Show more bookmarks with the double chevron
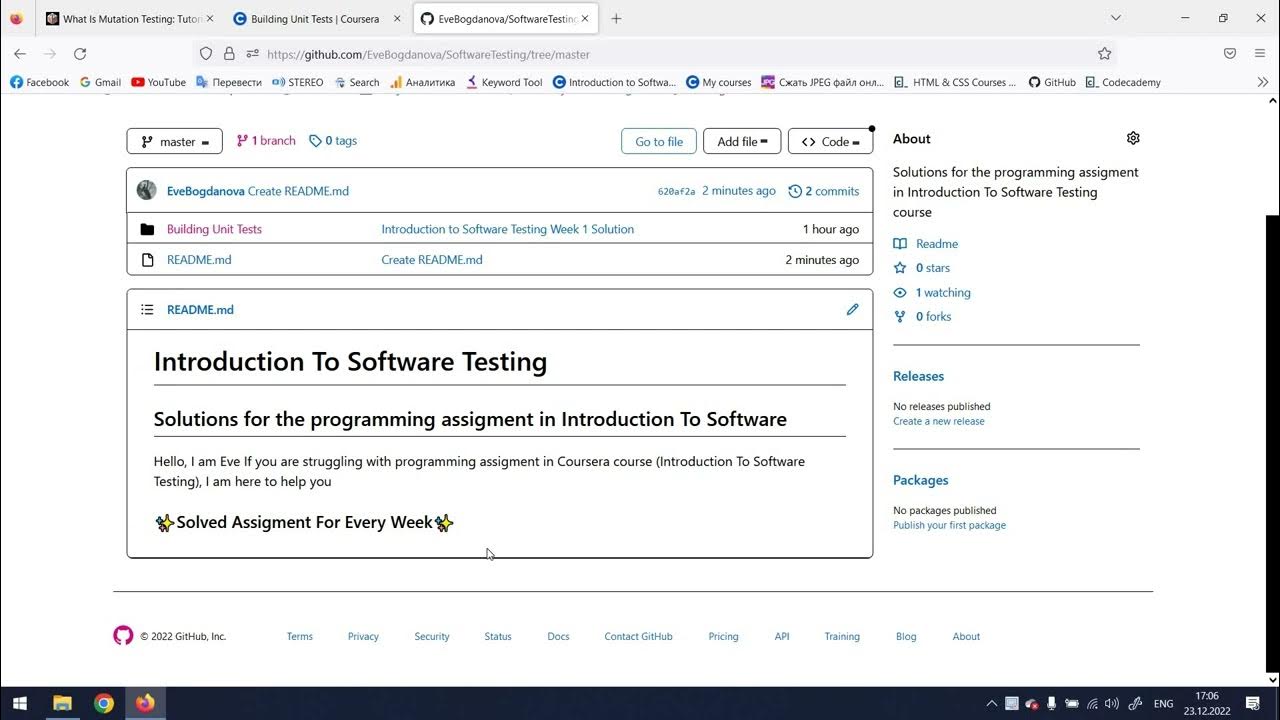 tap(1262, 82)
